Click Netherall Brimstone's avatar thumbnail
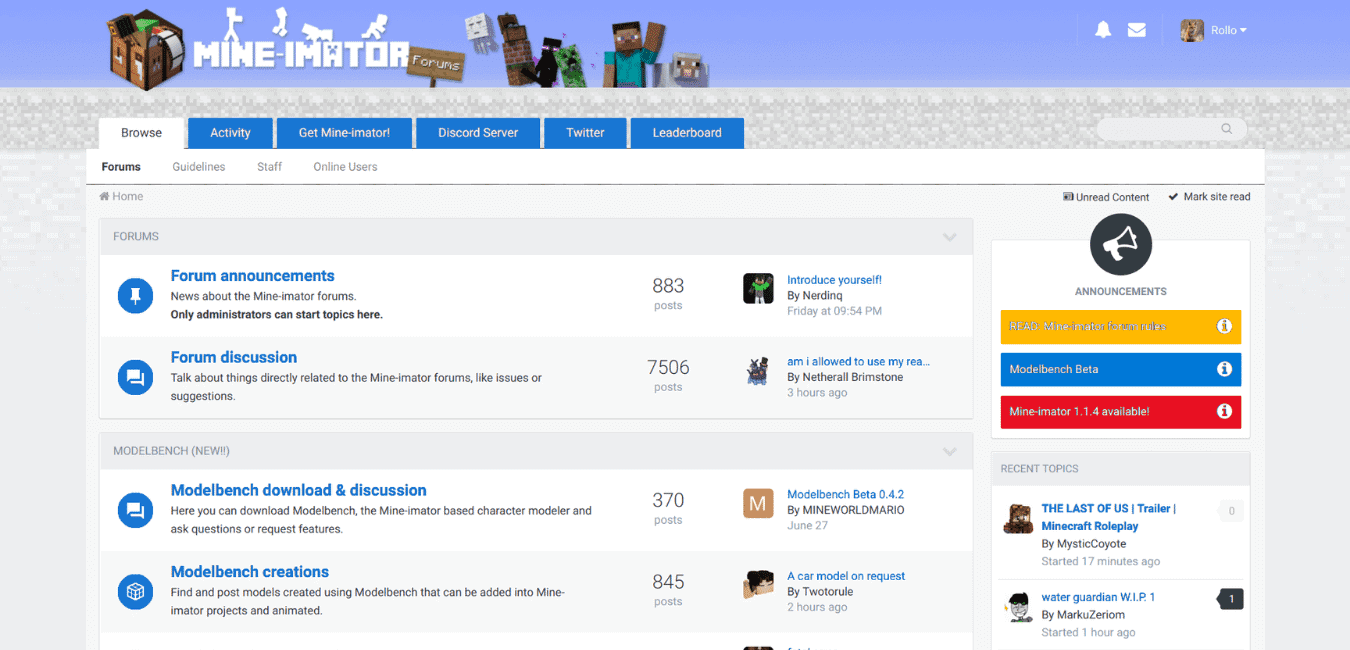This screenshot has height=650, width=1350. click(x=758, y=371)
